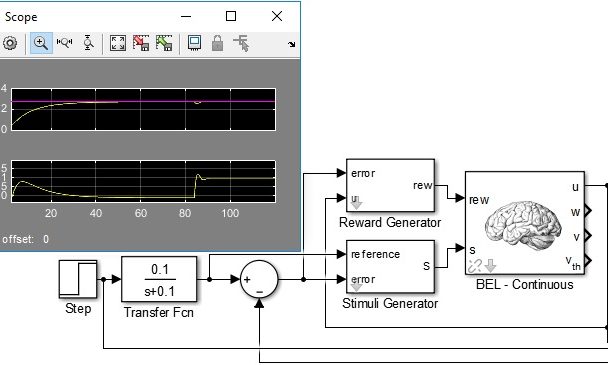Select the BEL - Continuous brain block
Screen dimensions: 608x365
pos(525,223)
